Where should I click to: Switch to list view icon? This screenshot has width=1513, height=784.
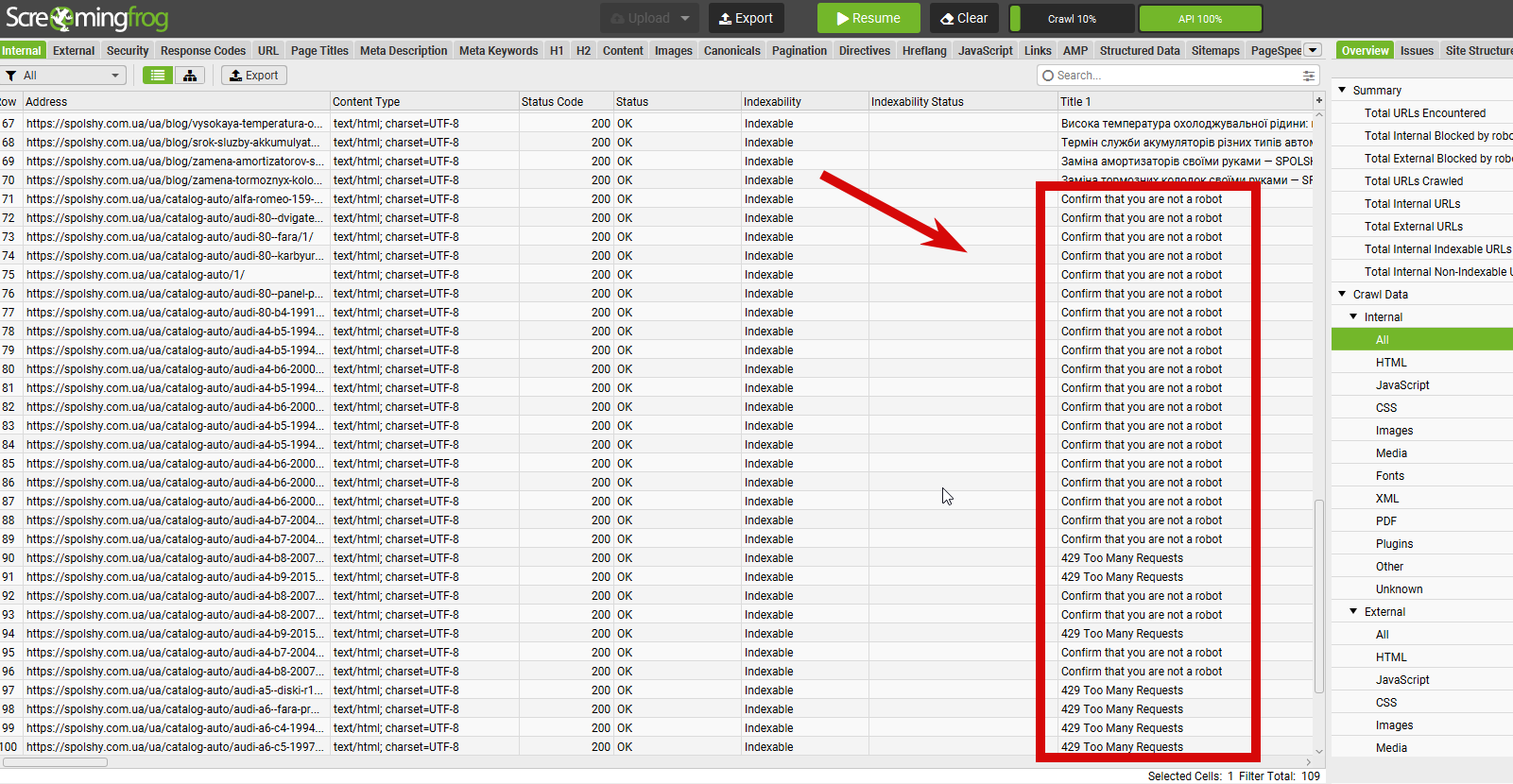coord(158,76)
